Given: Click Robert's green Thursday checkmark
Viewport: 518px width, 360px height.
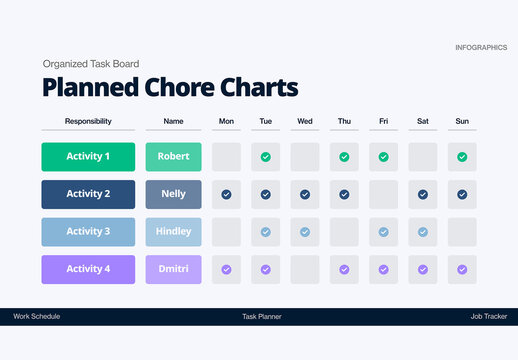Looking at the screenshot, I should pyautogui.click(x=344, y=157).
